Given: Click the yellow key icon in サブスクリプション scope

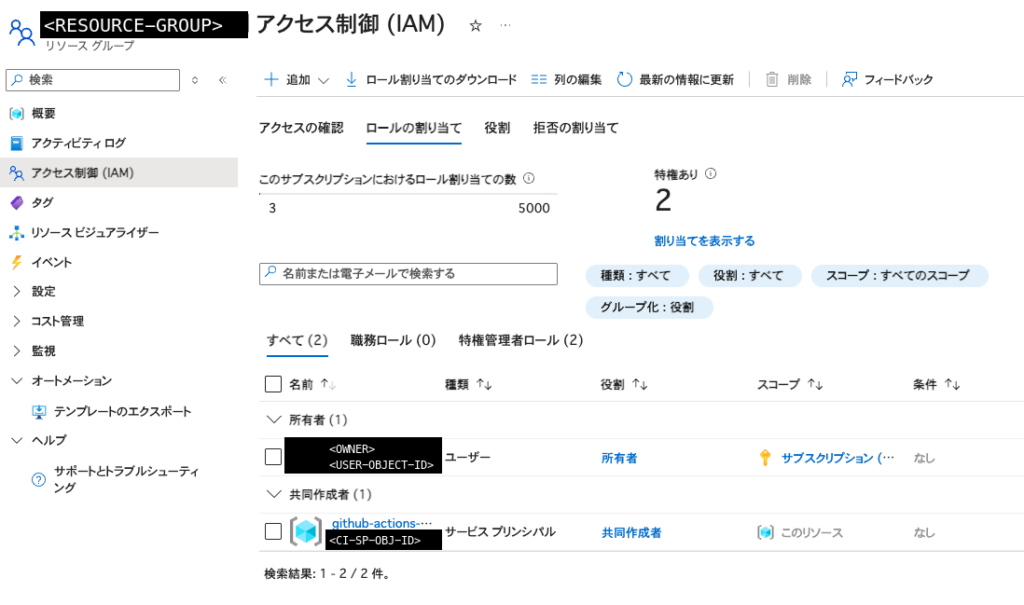Looking at the screenshot, I should [x=765, y=457].
